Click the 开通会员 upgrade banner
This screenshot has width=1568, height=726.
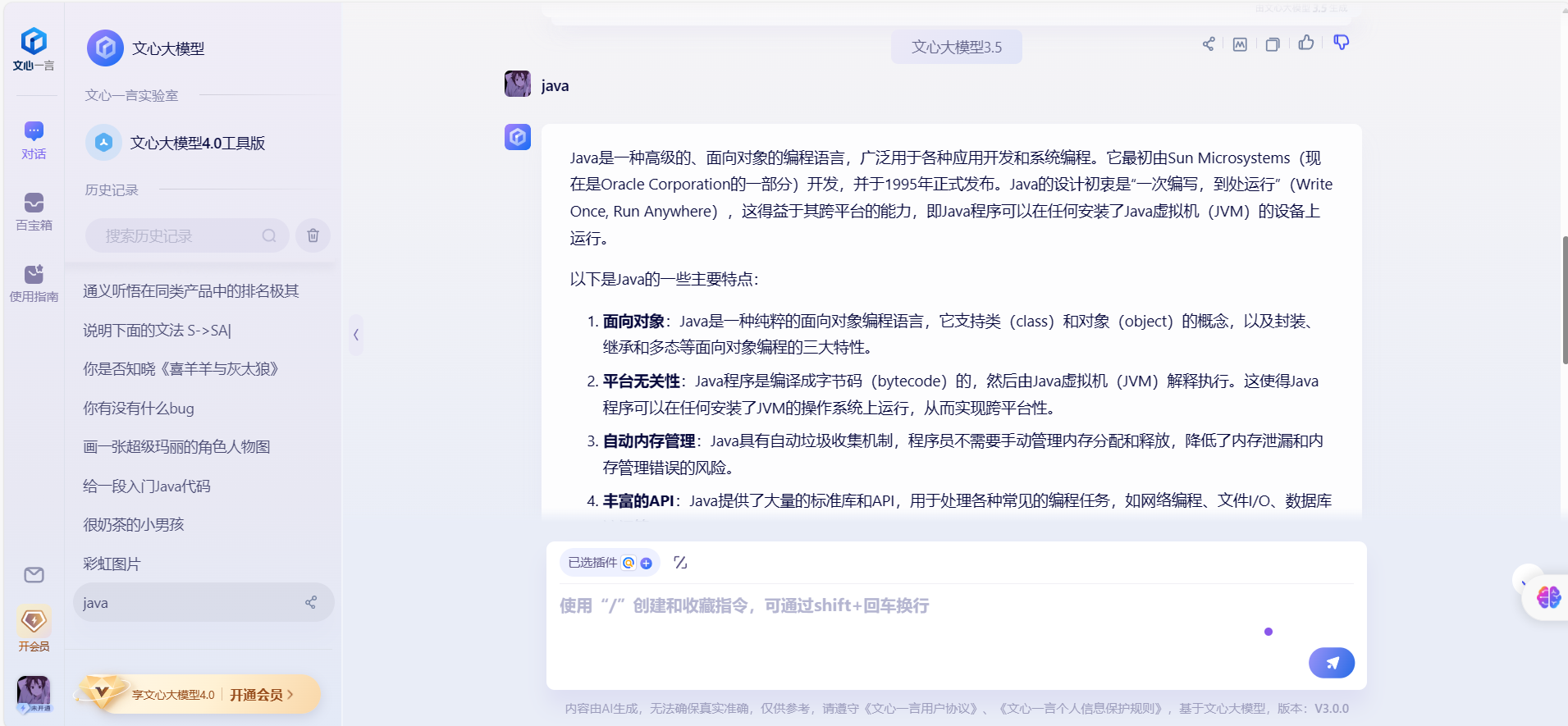point(197,694)
